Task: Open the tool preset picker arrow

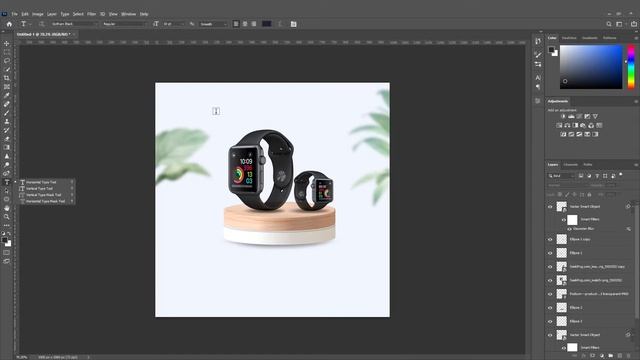Action: pos(30,24)
